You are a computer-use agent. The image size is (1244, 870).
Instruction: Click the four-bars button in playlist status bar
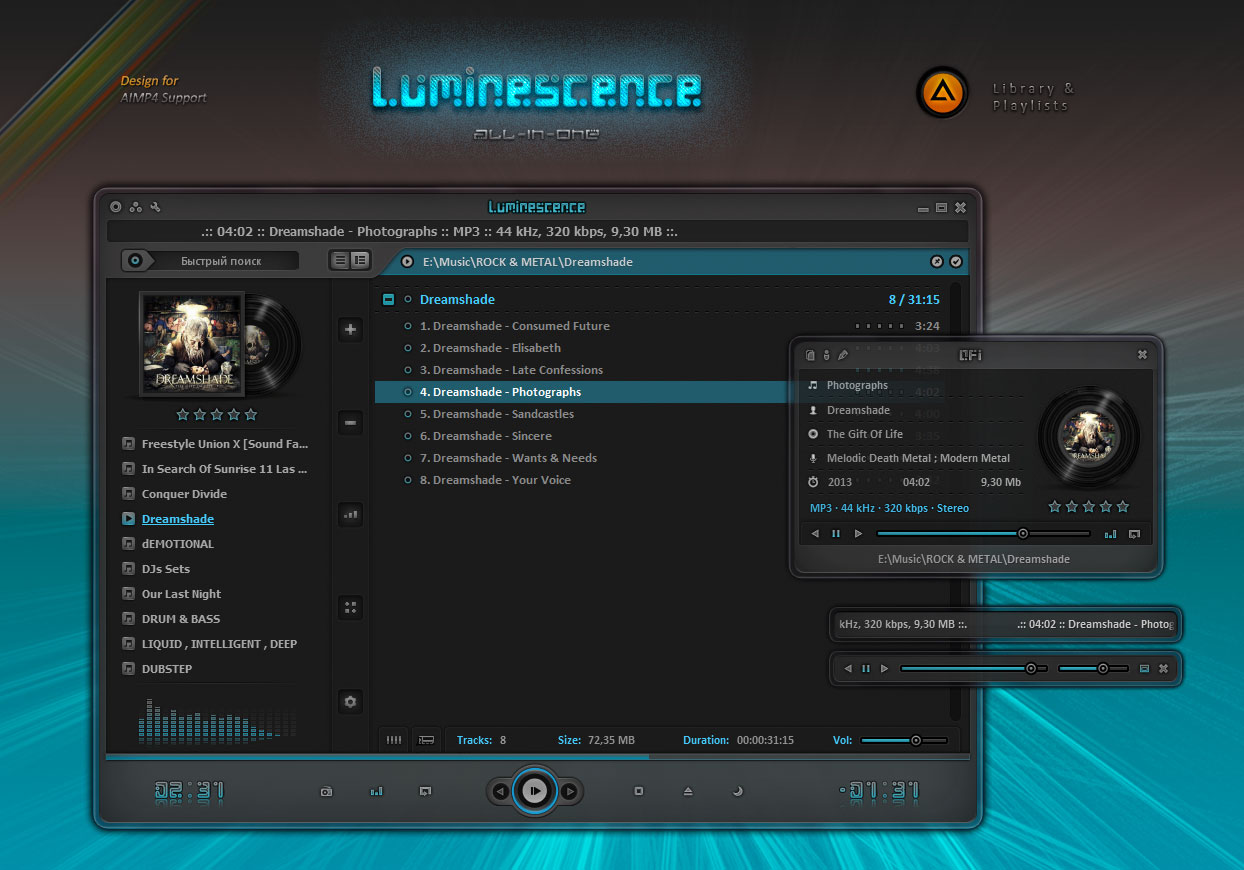[x=394, y=740]
